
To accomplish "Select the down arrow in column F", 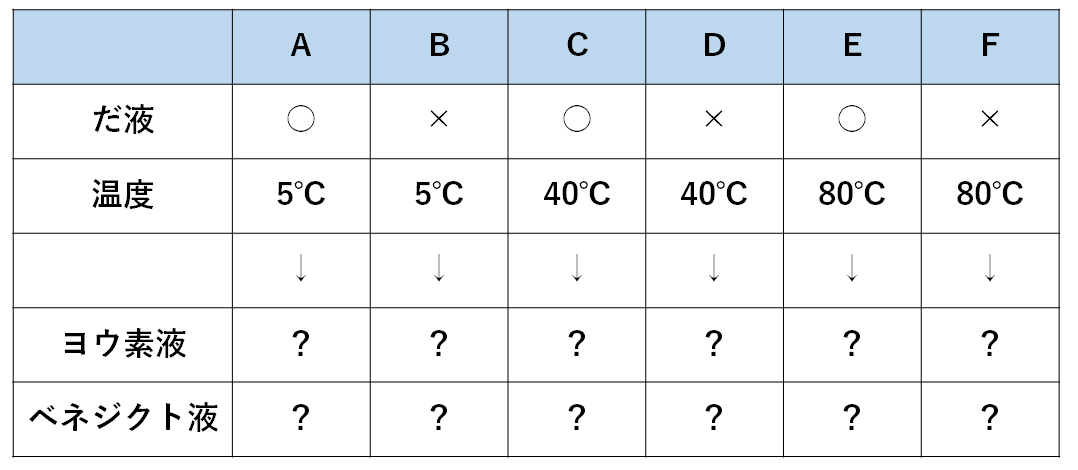I will 989,268.
